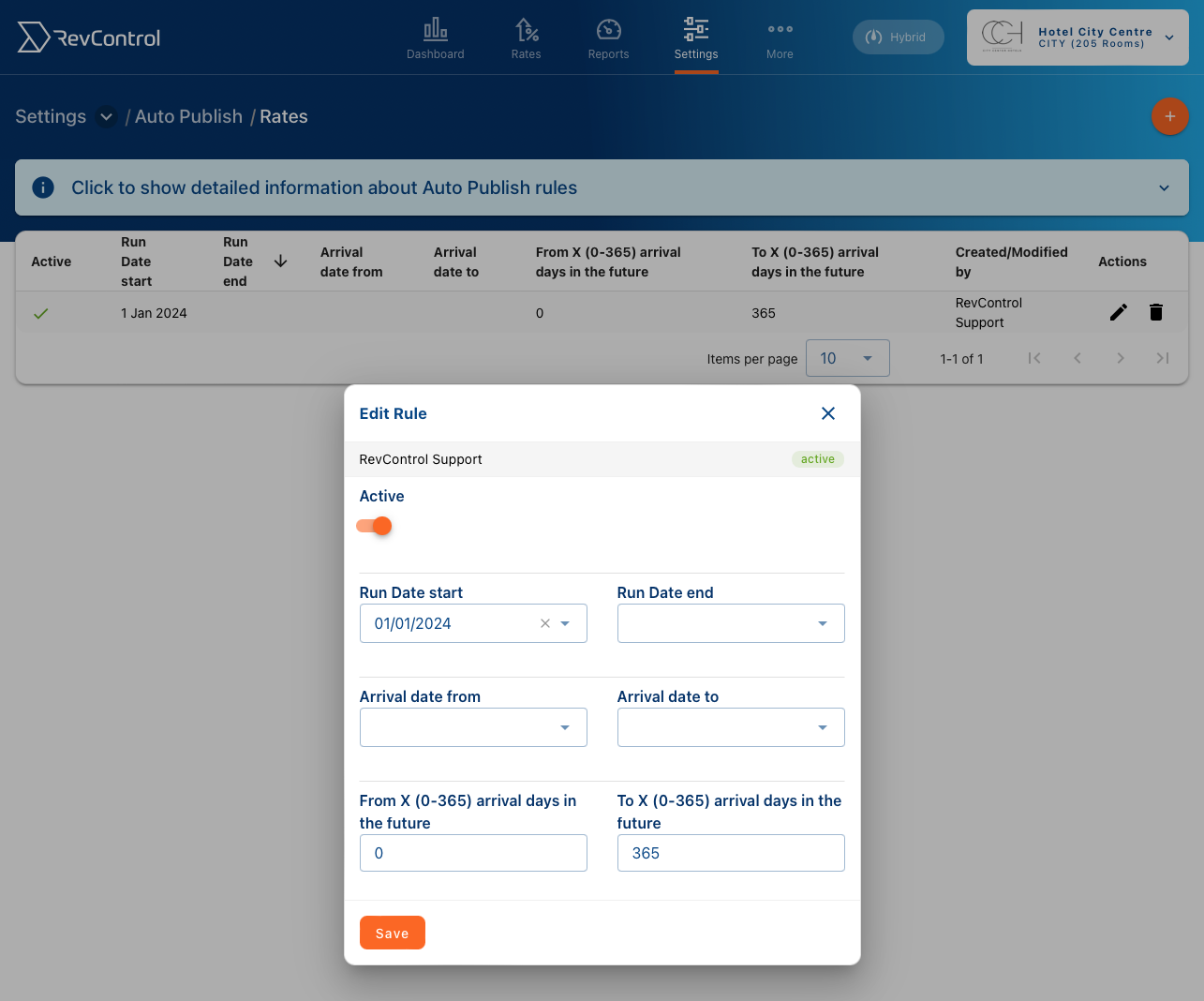The image size is (1204, 1001).
Task: Click the Arrival date to column header
Action: (456, 261)
